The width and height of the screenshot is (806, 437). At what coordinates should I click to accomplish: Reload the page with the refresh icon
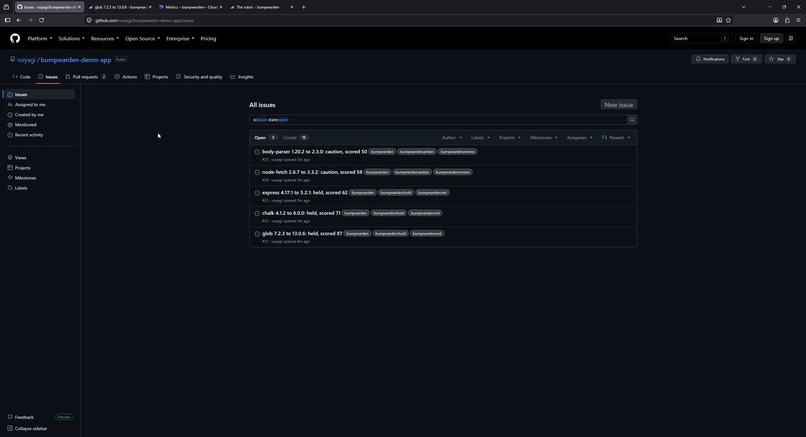42,20
